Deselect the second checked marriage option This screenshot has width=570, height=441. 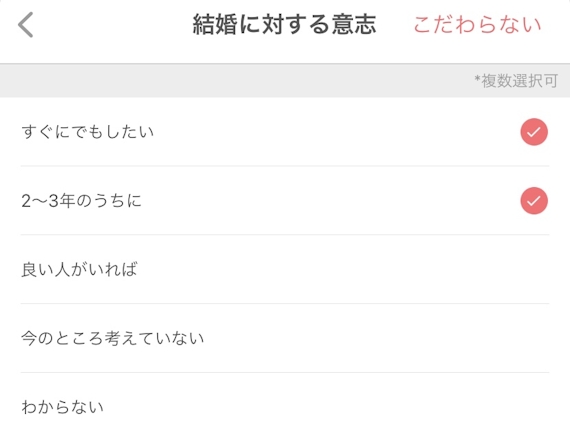(x=534, y=201)
